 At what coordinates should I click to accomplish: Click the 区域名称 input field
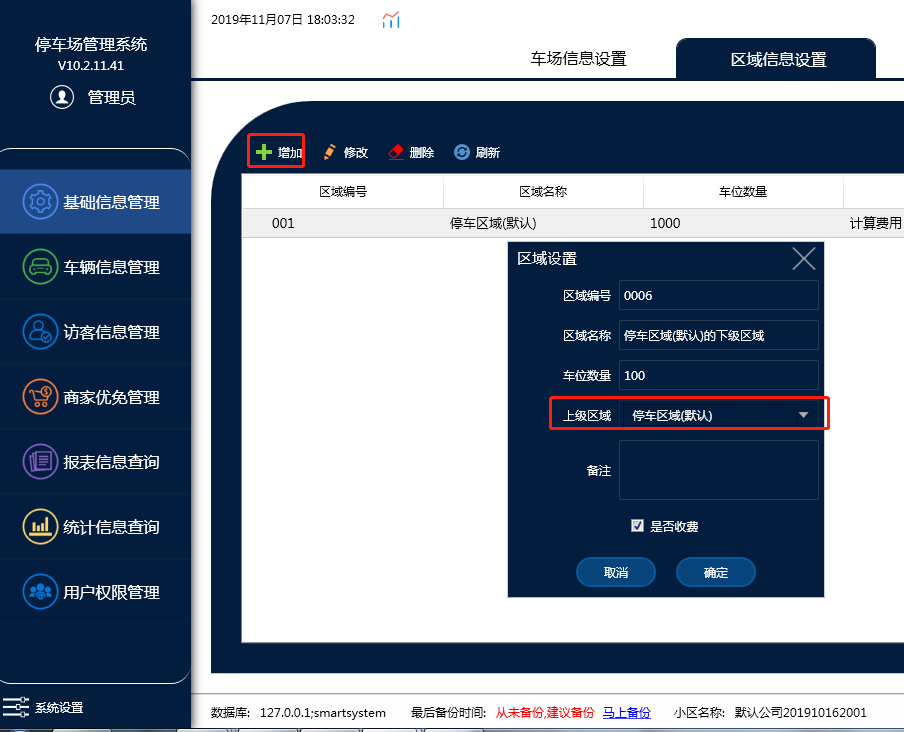(x=718, y=335)
